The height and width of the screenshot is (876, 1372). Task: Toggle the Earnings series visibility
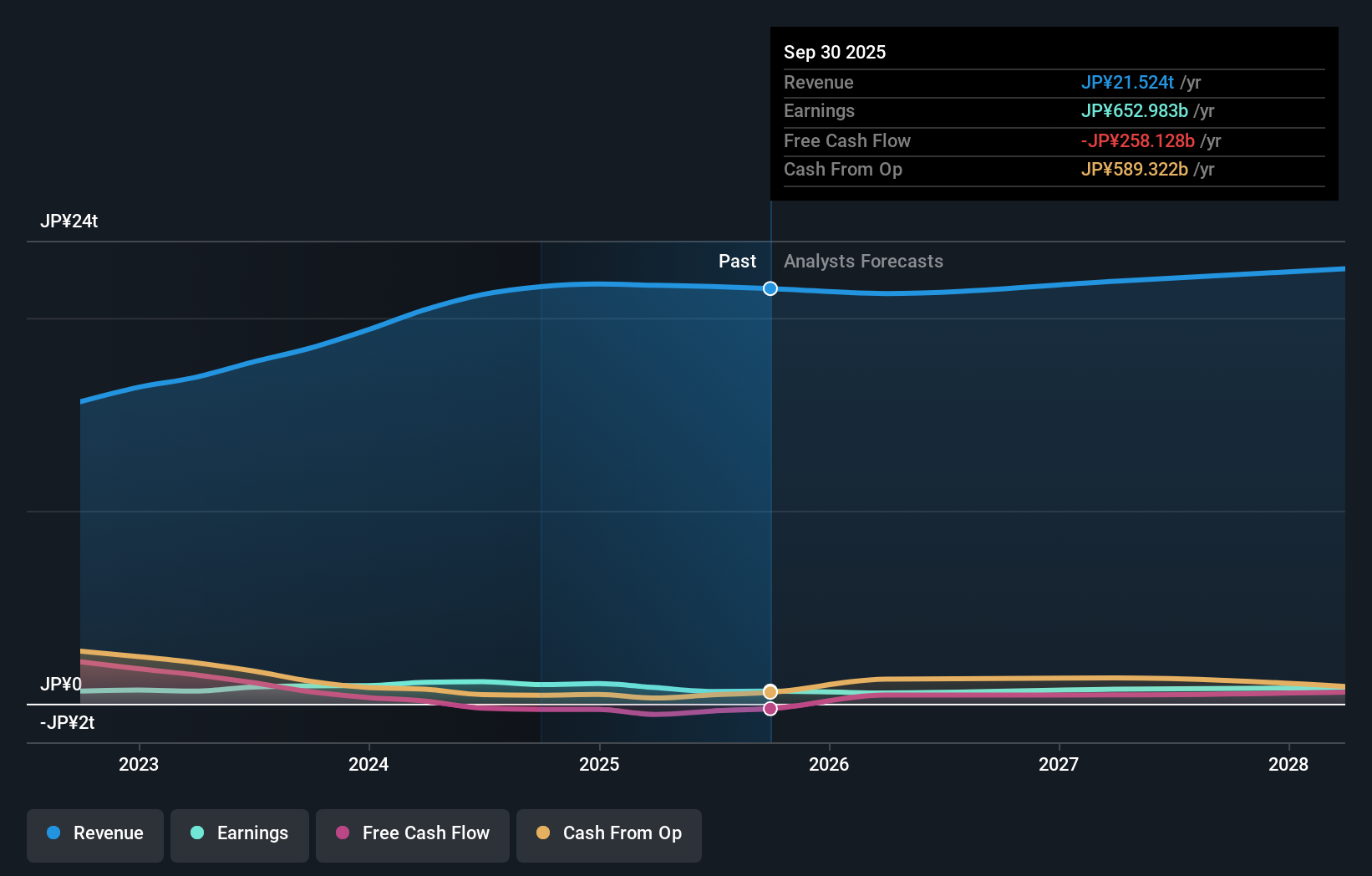coord(240,835)
